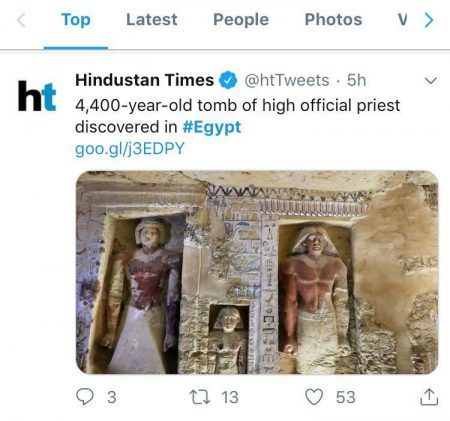Click the 53 likes count
This screenshot has height=421, width=450.
346,397
